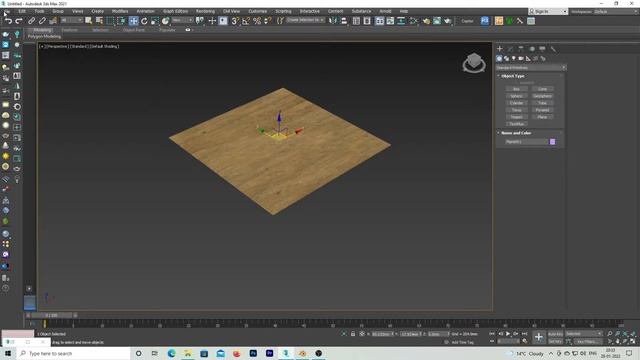Open the Rendering menu
This screenshot has height=360, width=640.
point(205,11)
